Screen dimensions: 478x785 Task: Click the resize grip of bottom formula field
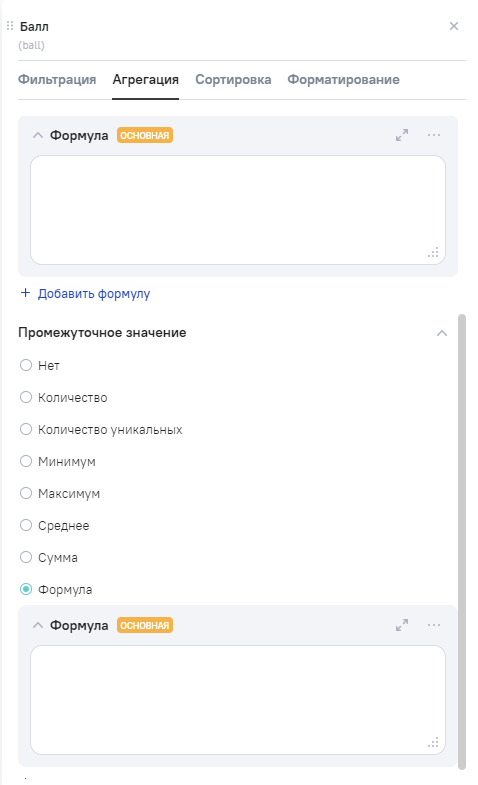pyautogui.click(x=433, y=743)
